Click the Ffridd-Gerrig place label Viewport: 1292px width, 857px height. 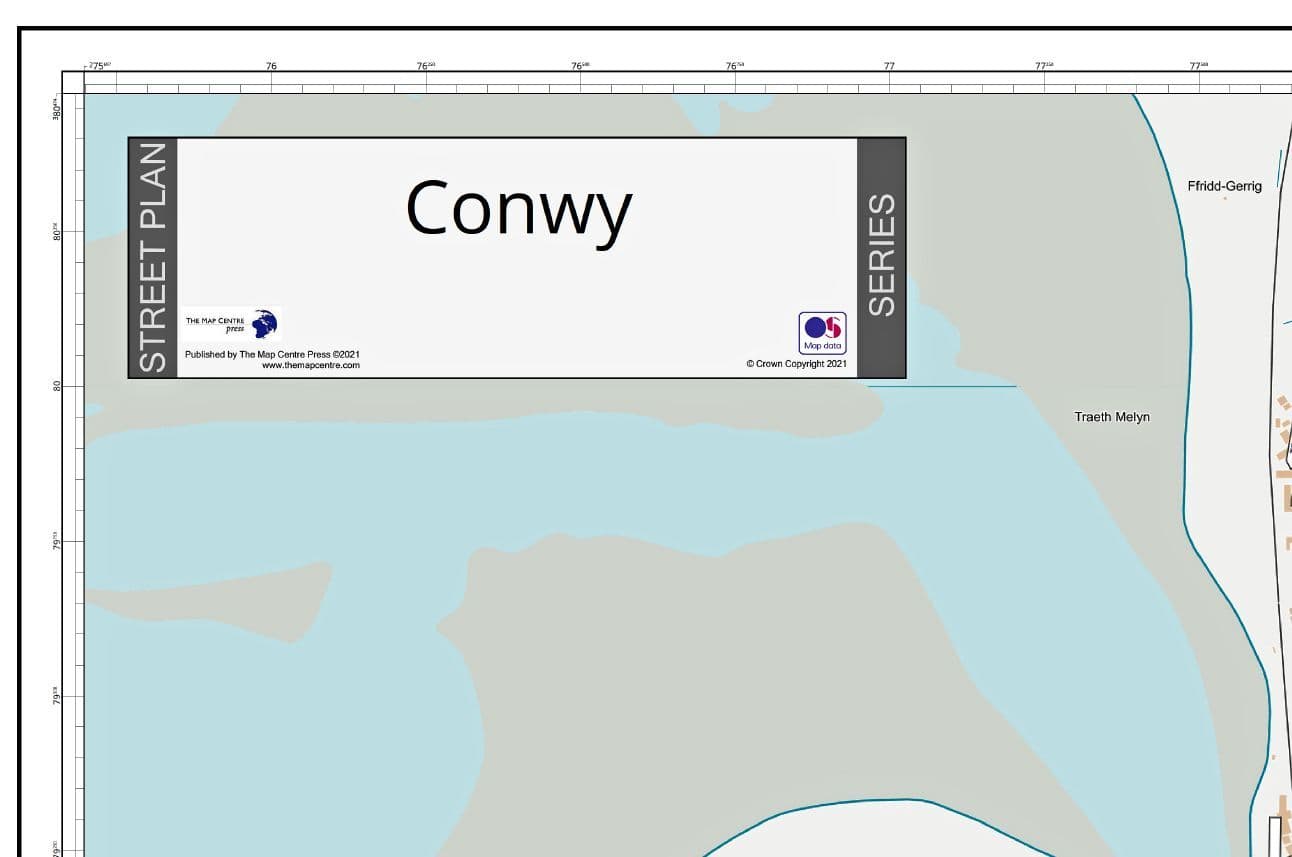[1224, 186]
